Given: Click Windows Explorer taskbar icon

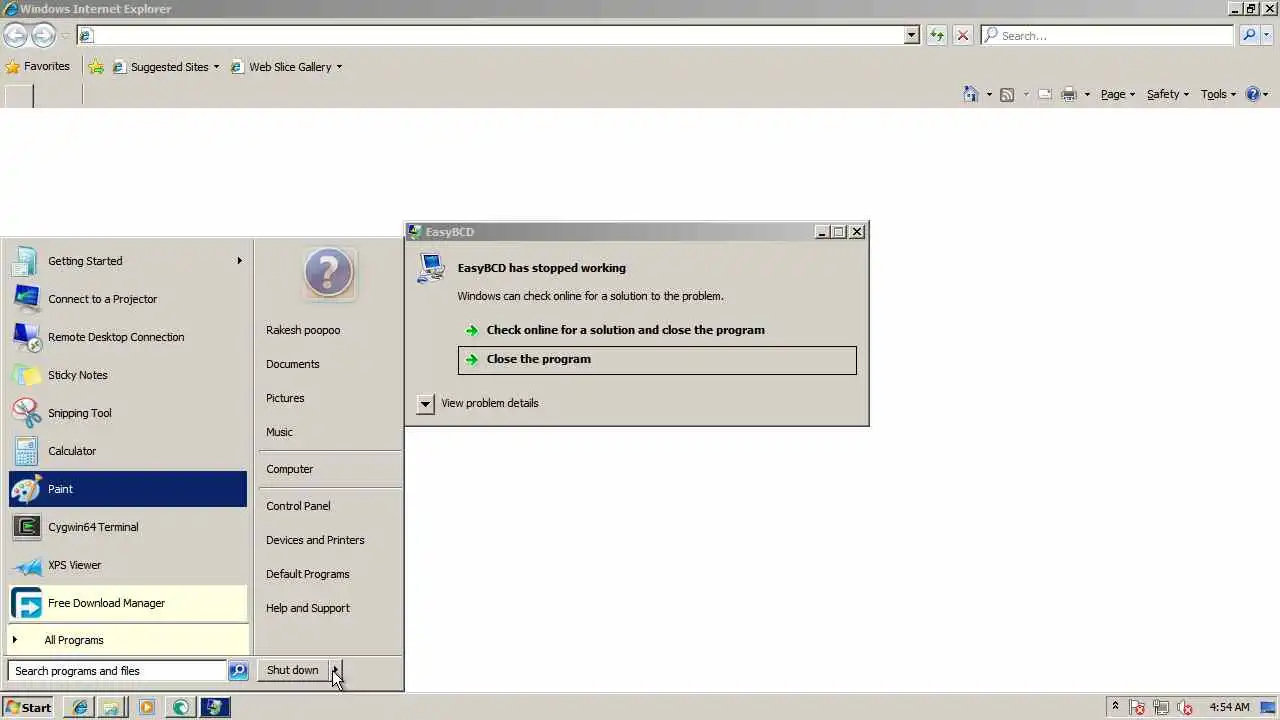Looking at the screenshot, I should (112, 707).
